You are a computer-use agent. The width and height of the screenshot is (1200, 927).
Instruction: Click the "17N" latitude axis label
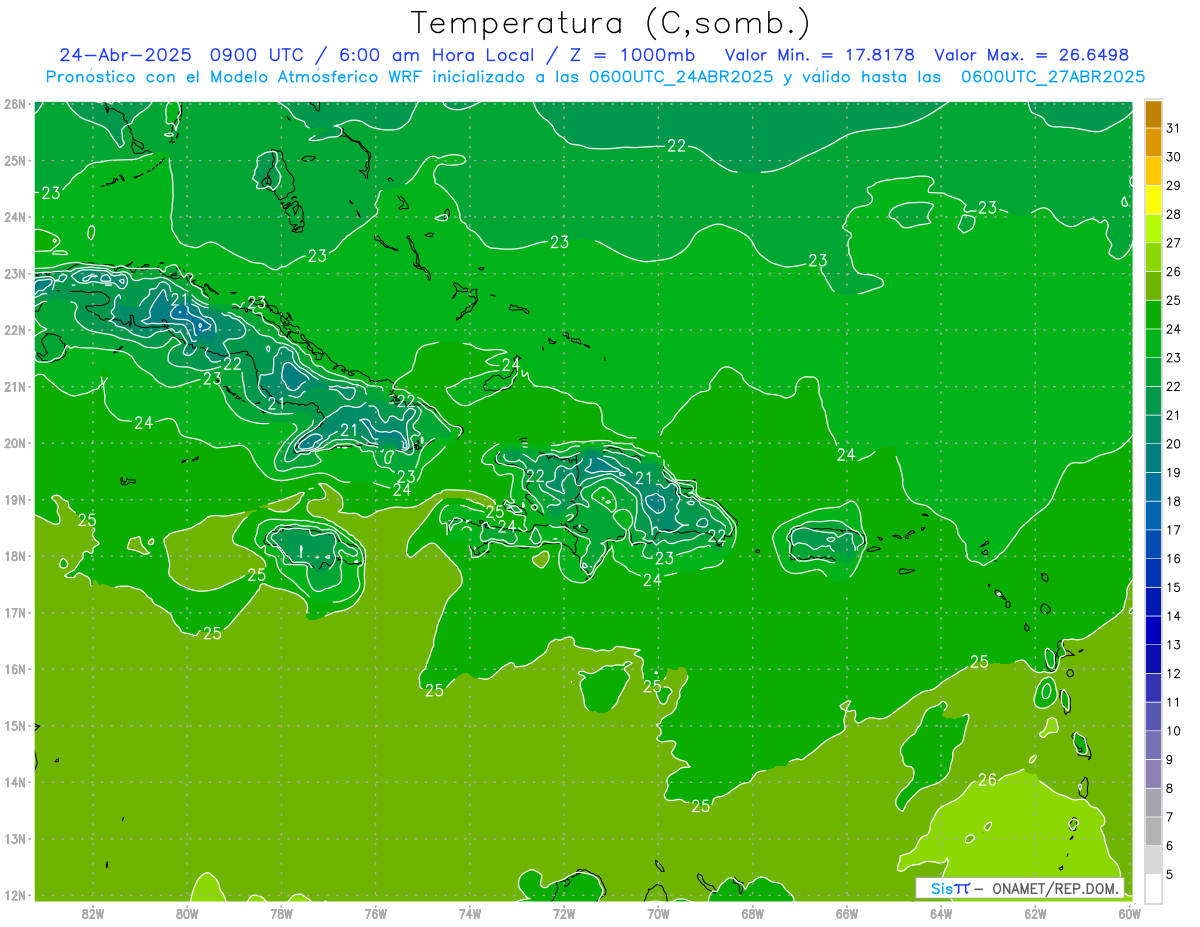click(x=14, y=613)
